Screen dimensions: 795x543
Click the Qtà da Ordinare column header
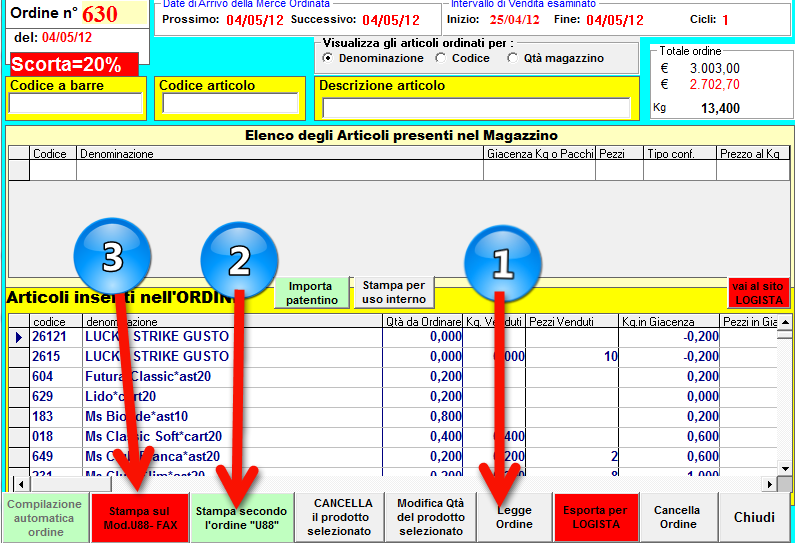(423, 321)
